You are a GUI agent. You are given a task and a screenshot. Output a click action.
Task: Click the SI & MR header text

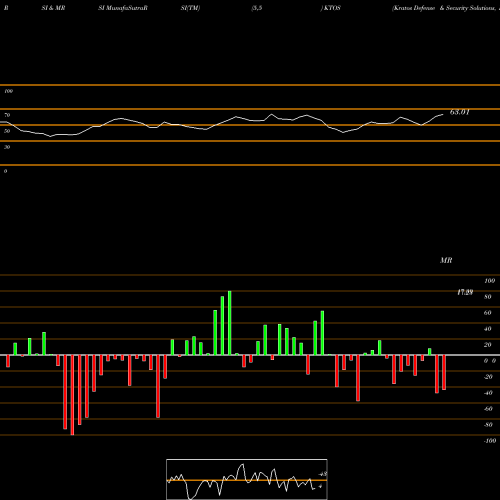coord(53,8)
